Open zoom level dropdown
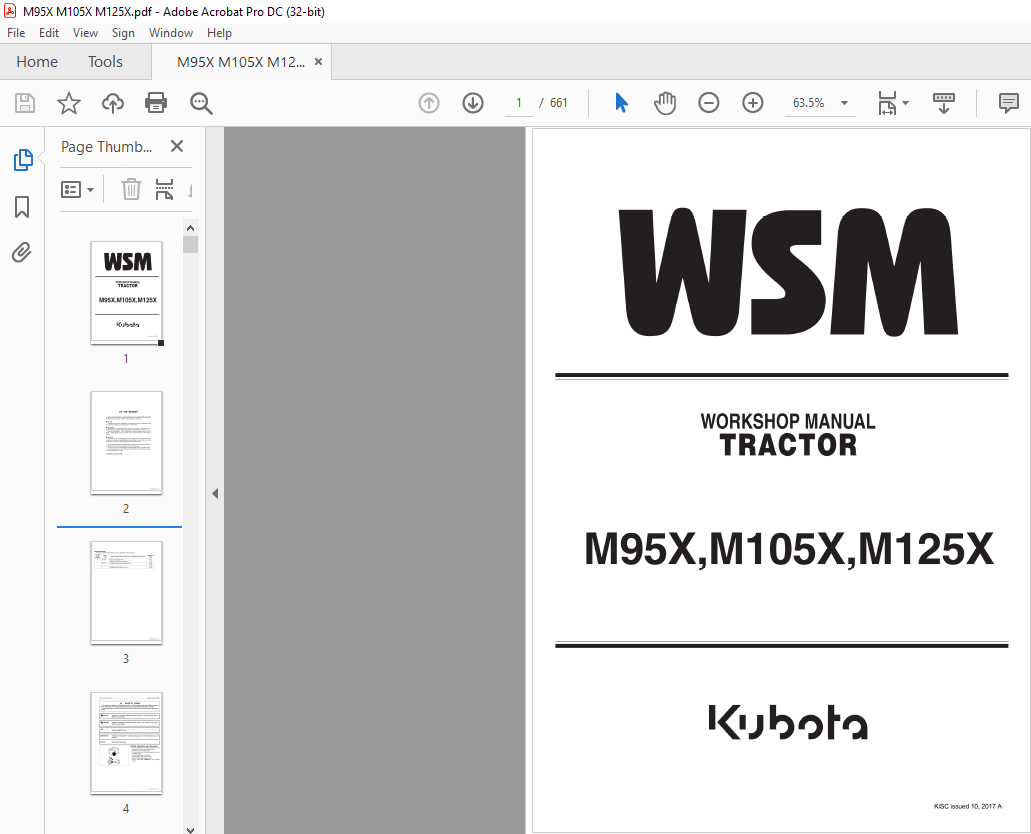The width and height of the screenshot is (1031, 834). coord(844,103)
